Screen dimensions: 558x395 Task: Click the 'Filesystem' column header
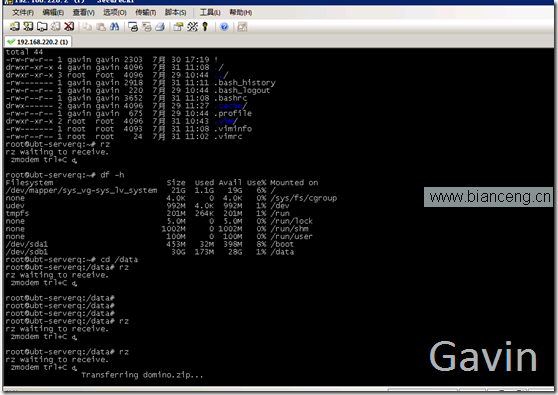coord(29,183)
